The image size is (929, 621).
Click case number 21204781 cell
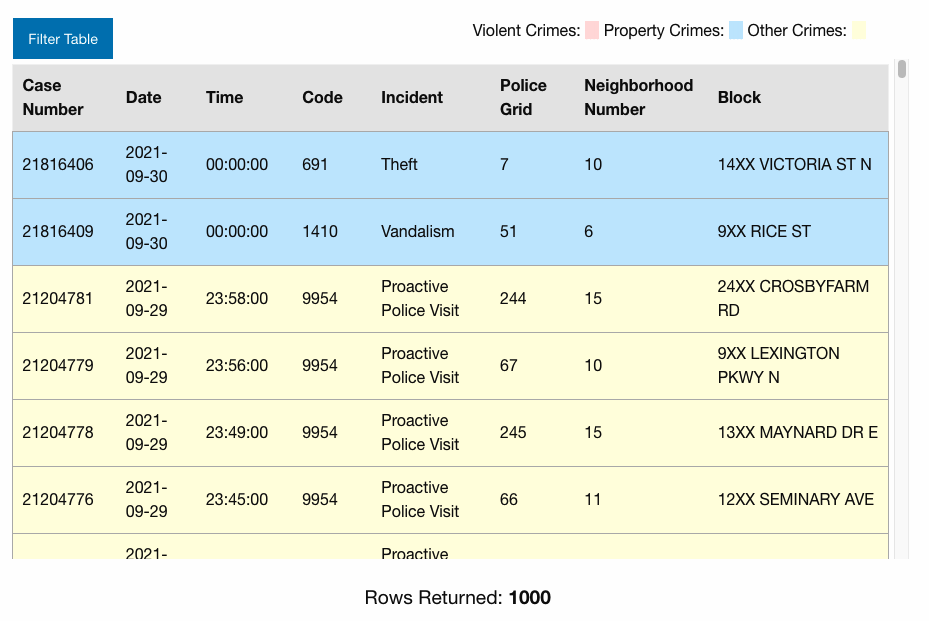coord(58,299)
